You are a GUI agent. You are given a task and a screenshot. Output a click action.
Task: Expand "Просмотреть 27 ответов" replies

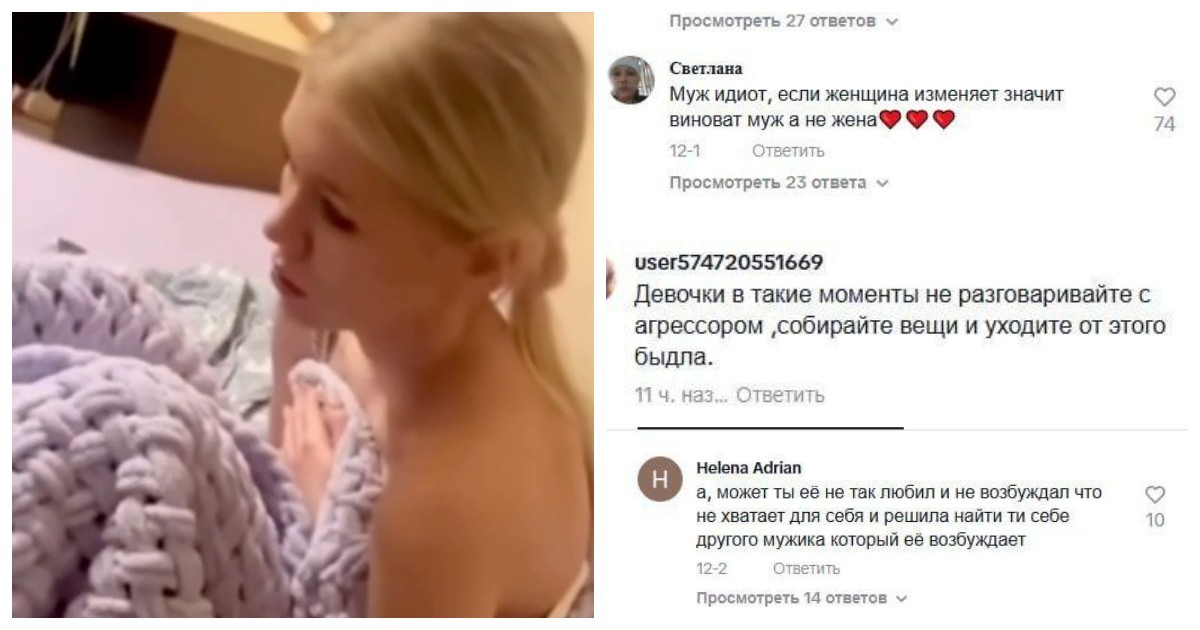pyautogui.click(x=784, y=20)
